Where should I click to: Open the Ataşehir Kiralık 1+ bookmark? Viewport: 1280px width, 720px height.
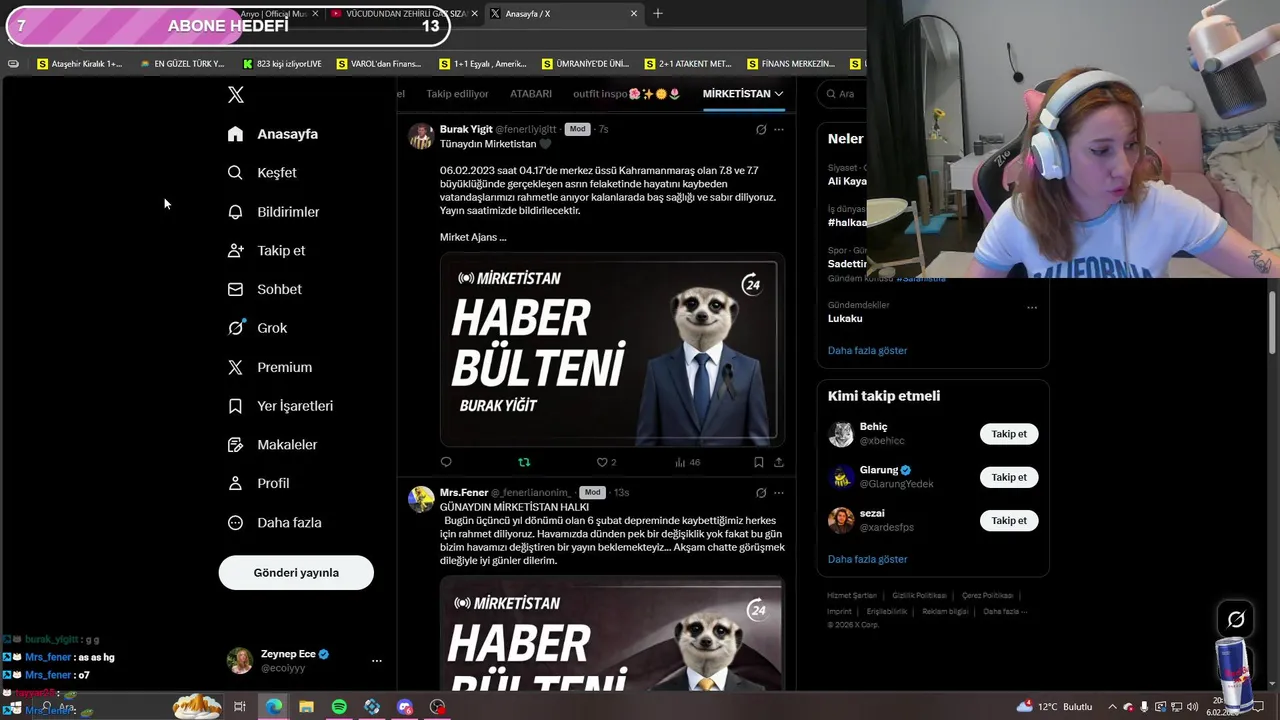[79, 64]
